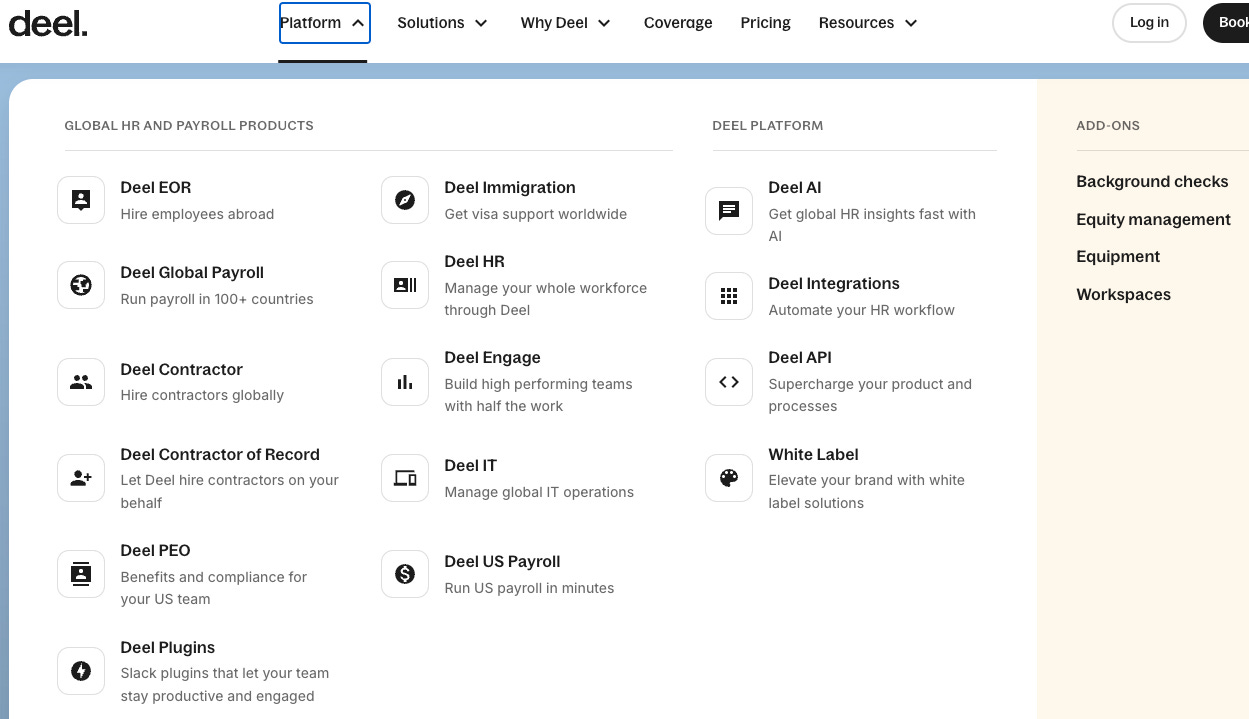The image size is (1249, 719).
Task: Open the Pricing page
Action: click(x=765, y=23)
